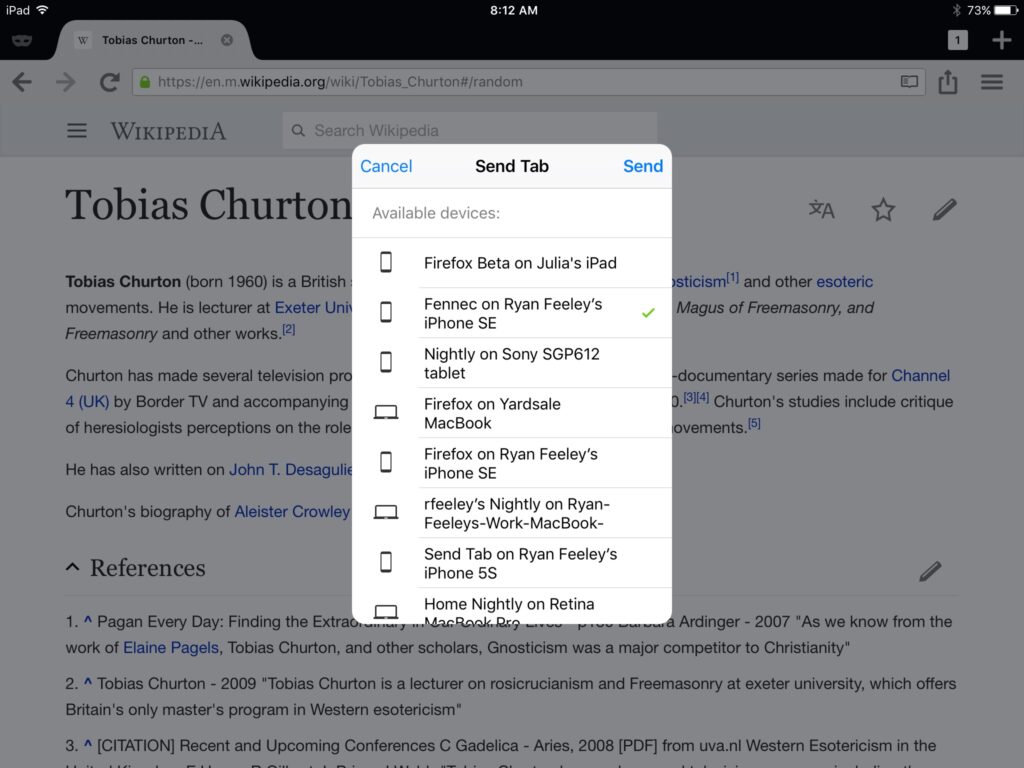1024x768 pixels.
Task: Collapse the References section
Action: point(72,566)
